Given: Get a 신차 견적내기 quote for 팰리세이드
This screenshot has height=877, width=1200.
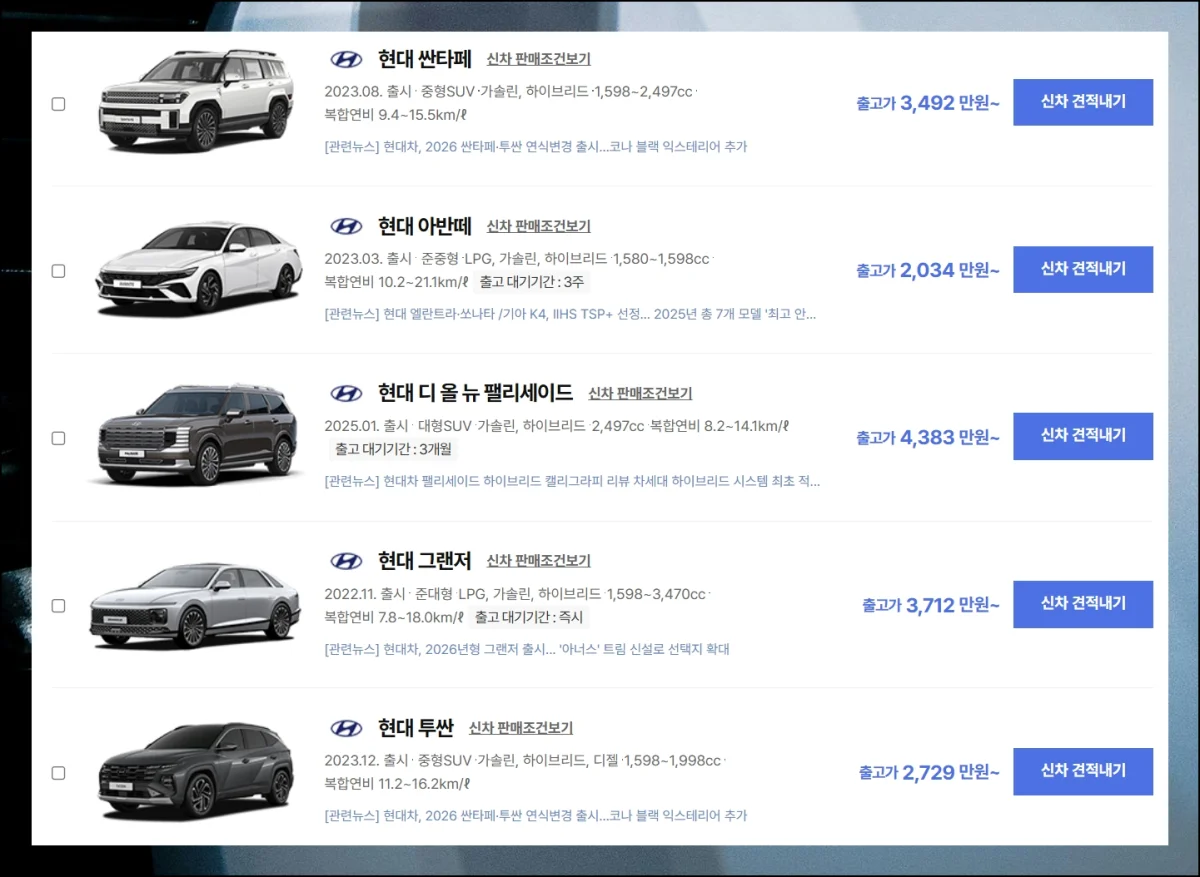Looking at the screenshot, I should pos(1083,436).
